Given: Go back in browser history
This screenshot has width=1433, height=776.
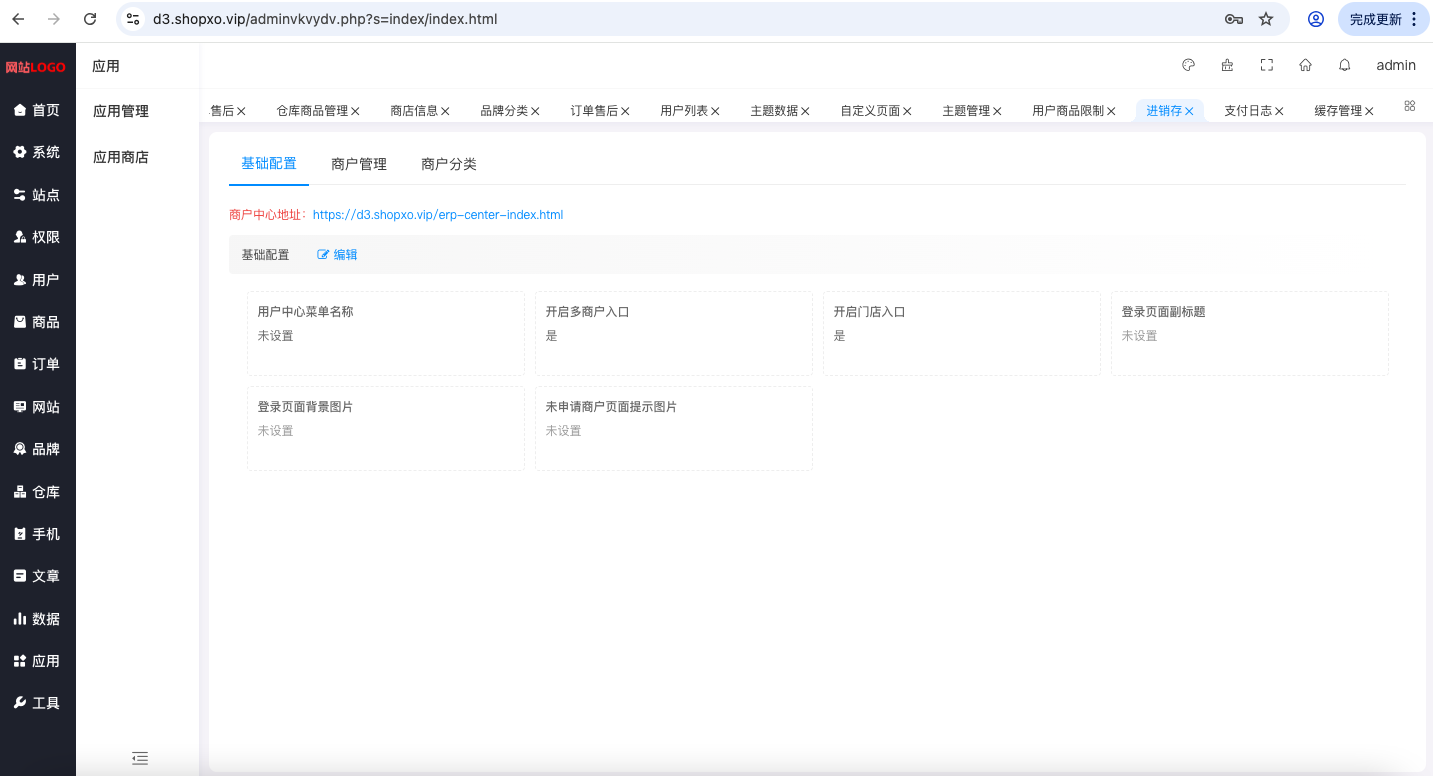Looking at the screenshot, I should (18, 19).
